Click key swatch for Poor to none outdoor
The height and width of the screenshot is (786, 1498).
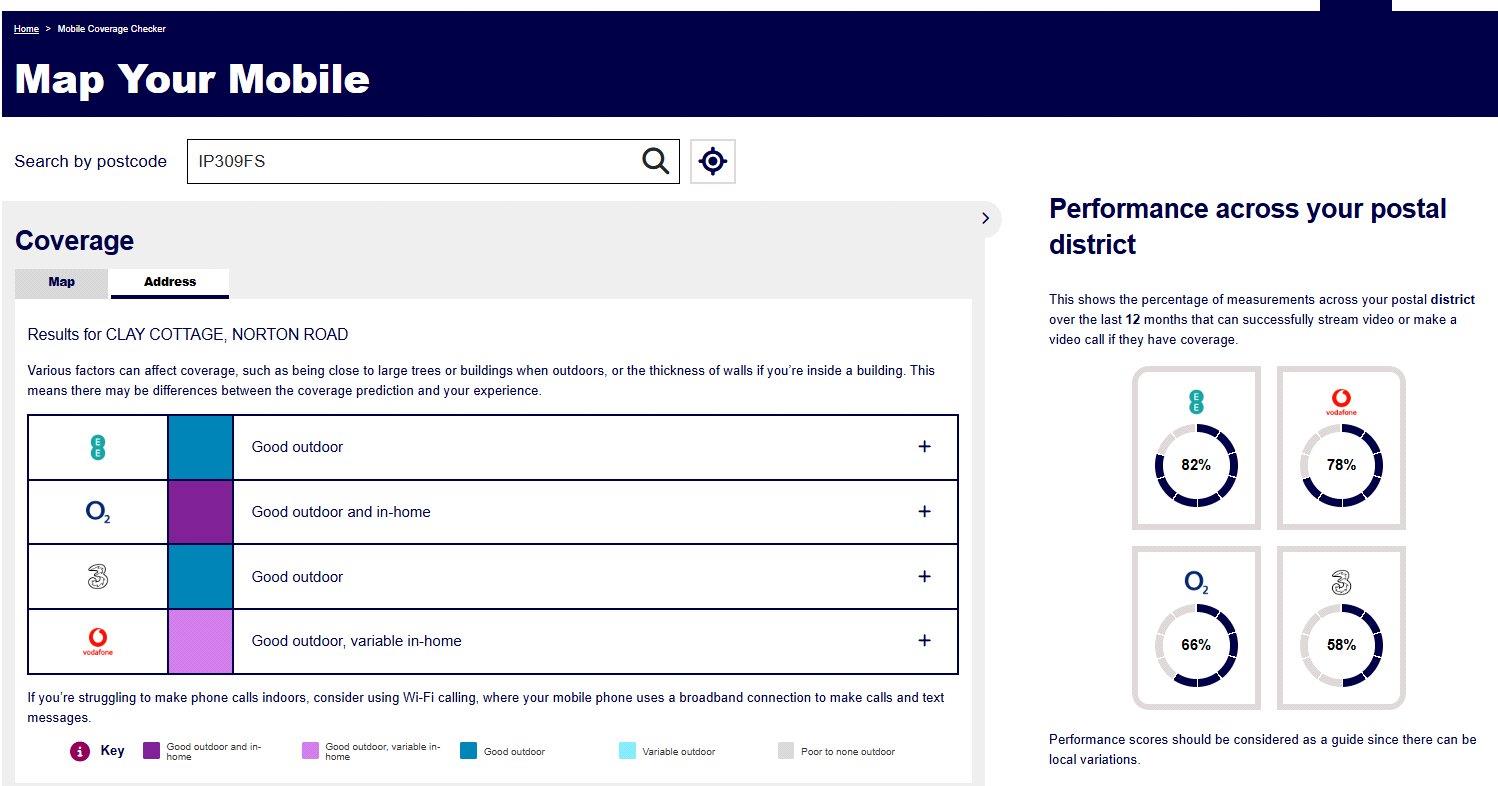[786, 751]
